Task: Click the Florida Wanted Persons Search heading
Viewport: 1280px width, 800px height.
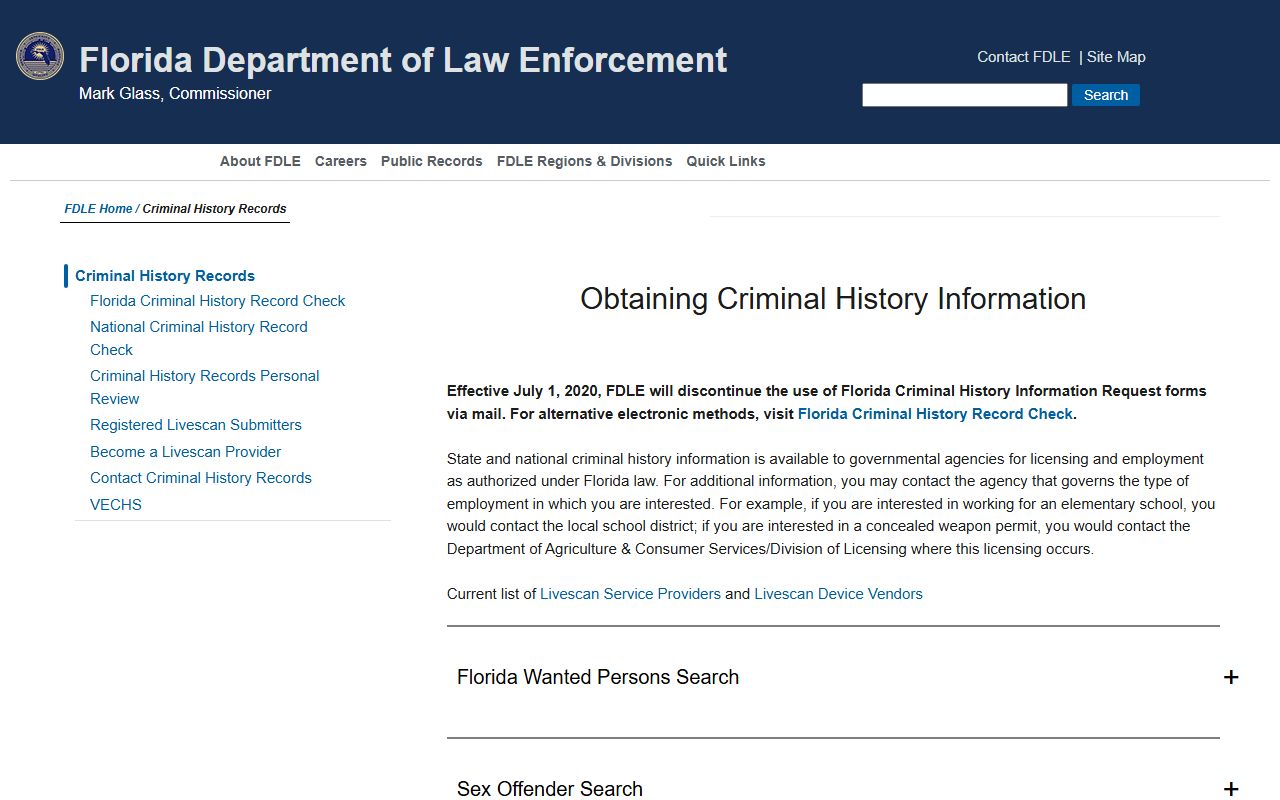Action: coord(598,677)
